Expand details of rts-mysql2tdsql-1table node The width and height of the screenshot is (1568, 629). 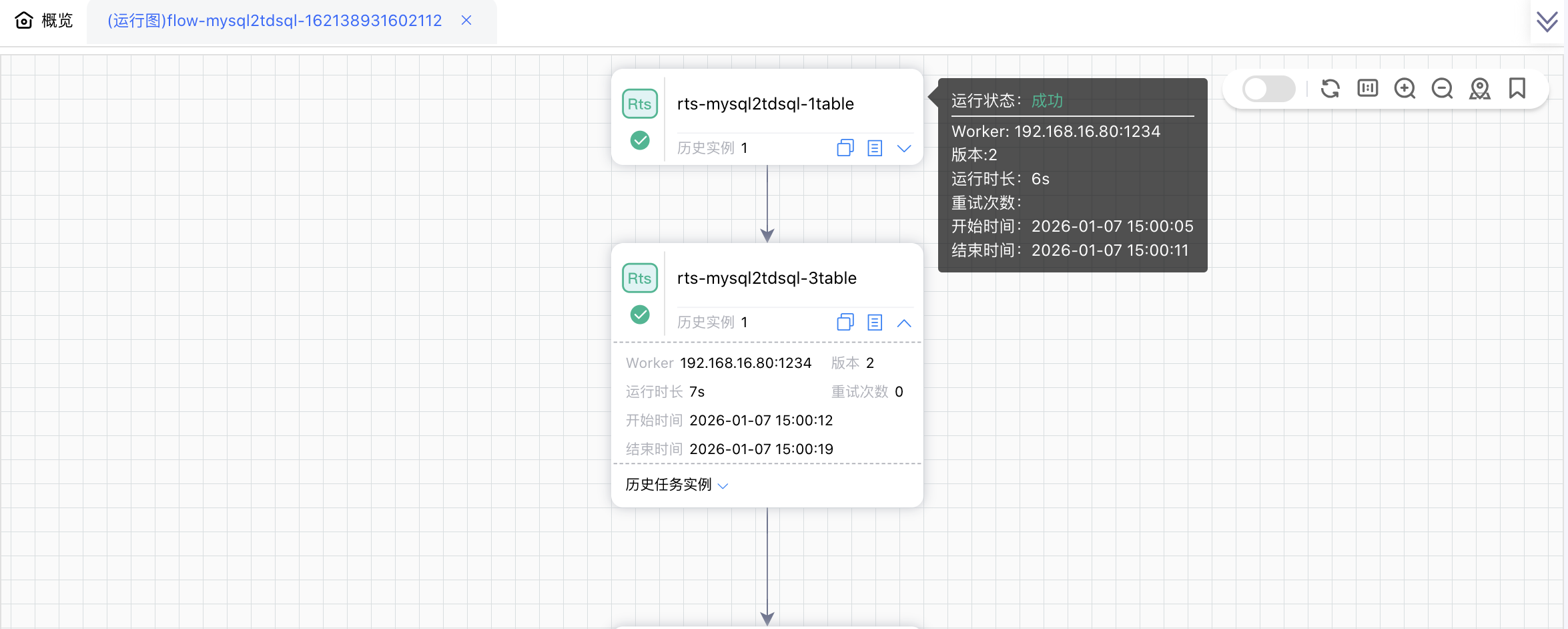(x=904, y=148)
